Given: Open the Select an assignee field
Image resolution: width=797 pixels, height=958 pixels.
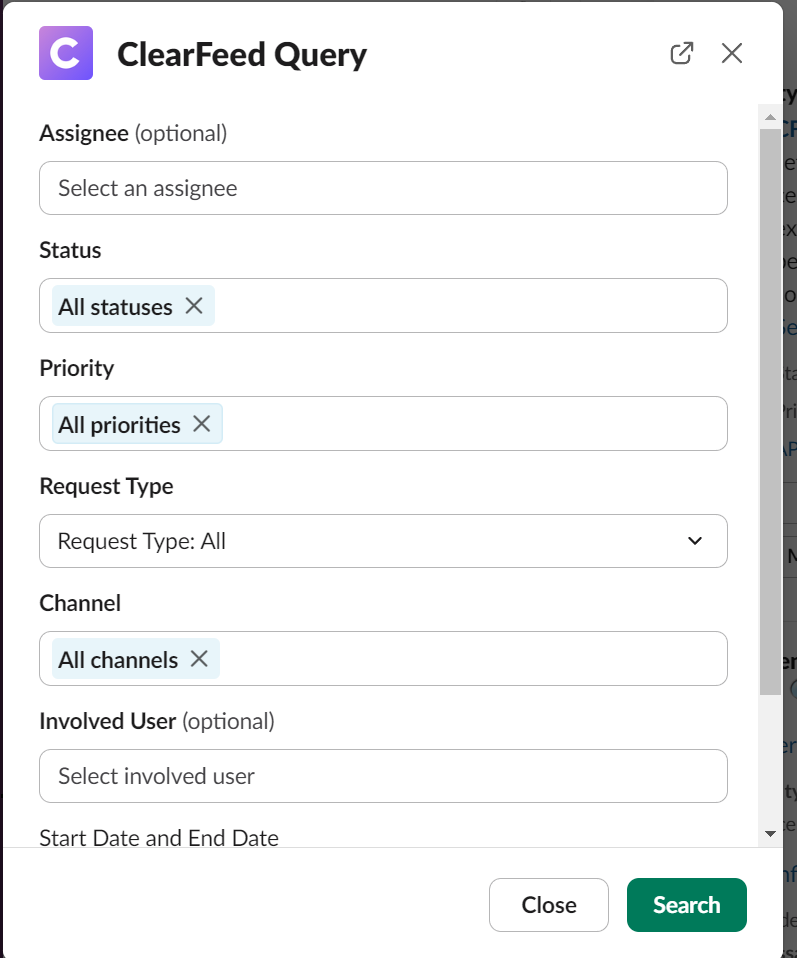Looking at the screenshot, I should (x=383, y=188).
